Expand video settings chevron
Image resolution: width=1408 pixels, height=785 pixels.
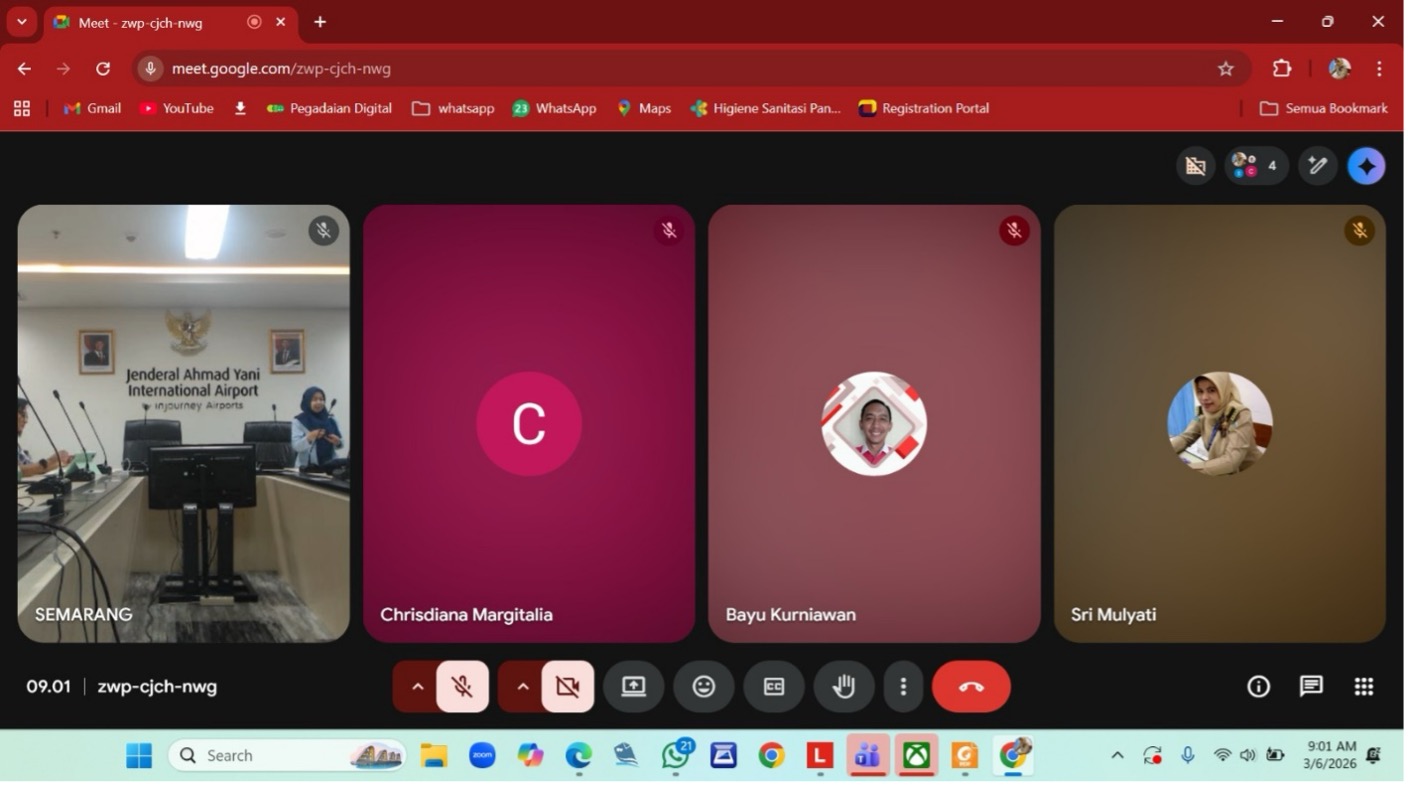(x=522, y=687)
